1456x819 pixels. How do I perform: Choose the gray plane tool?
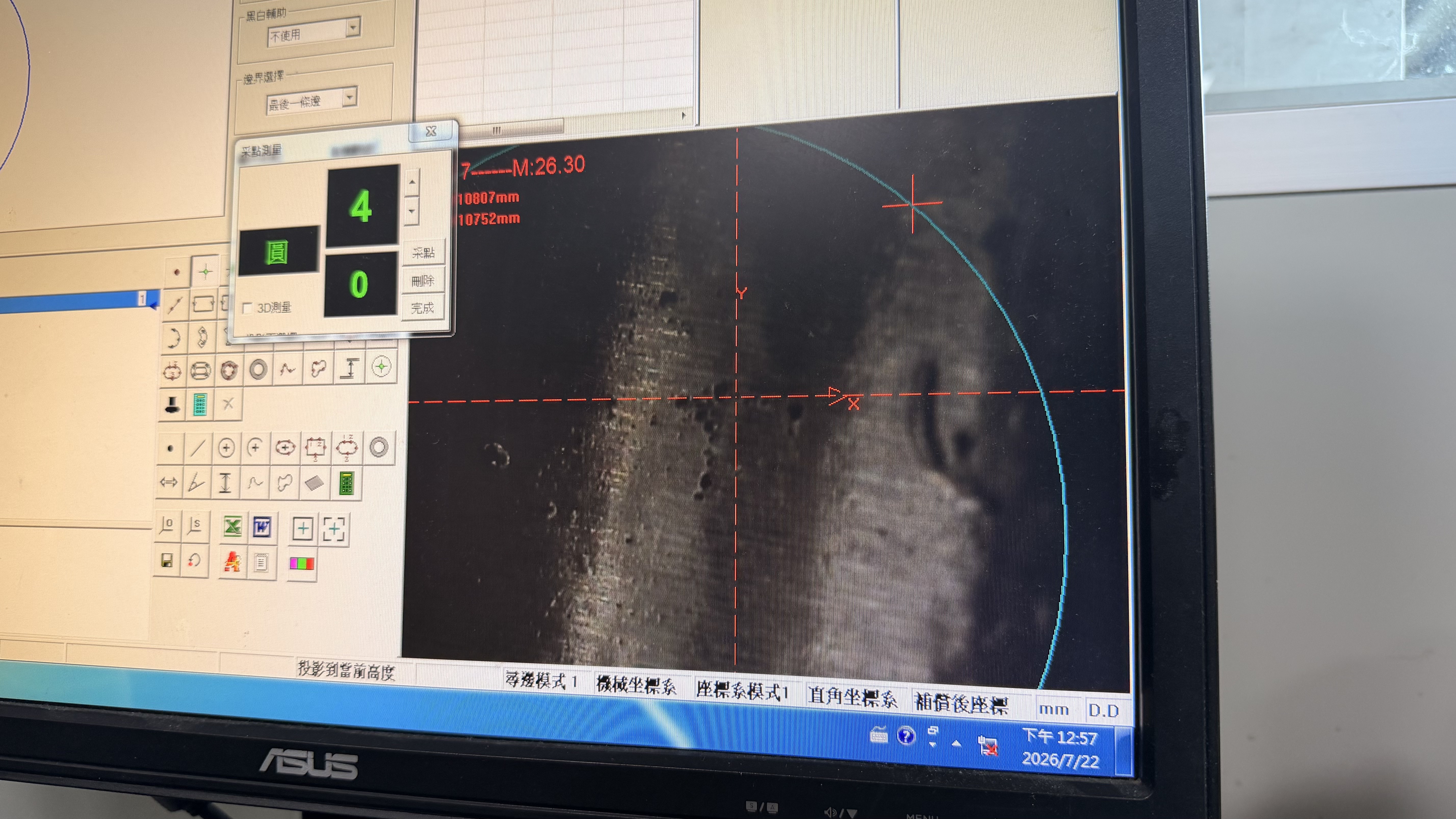tap(314, 483)
